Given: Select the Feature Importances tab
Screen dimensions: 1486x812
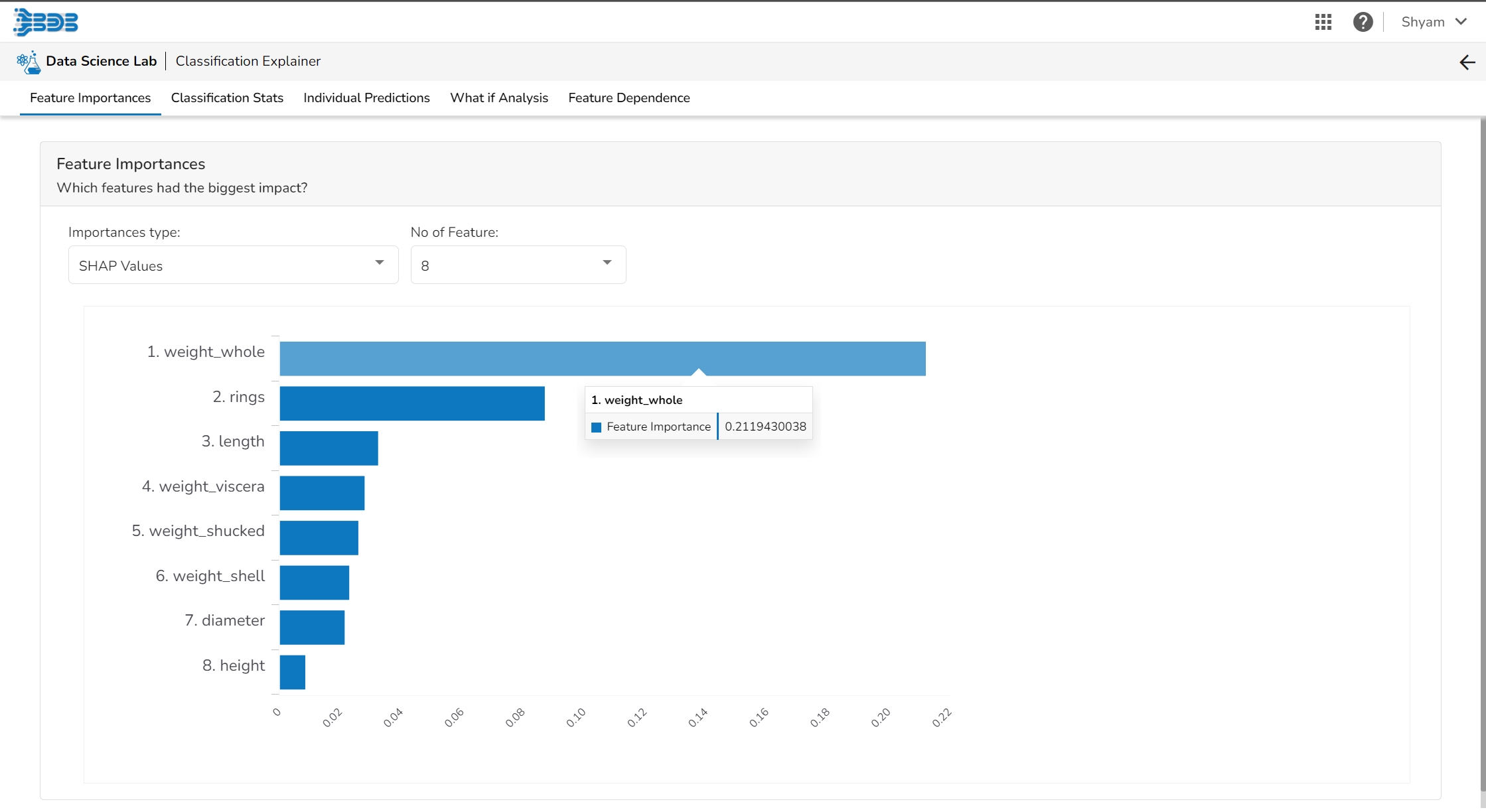Looking at the screenshot, I should tap(90, 98).
